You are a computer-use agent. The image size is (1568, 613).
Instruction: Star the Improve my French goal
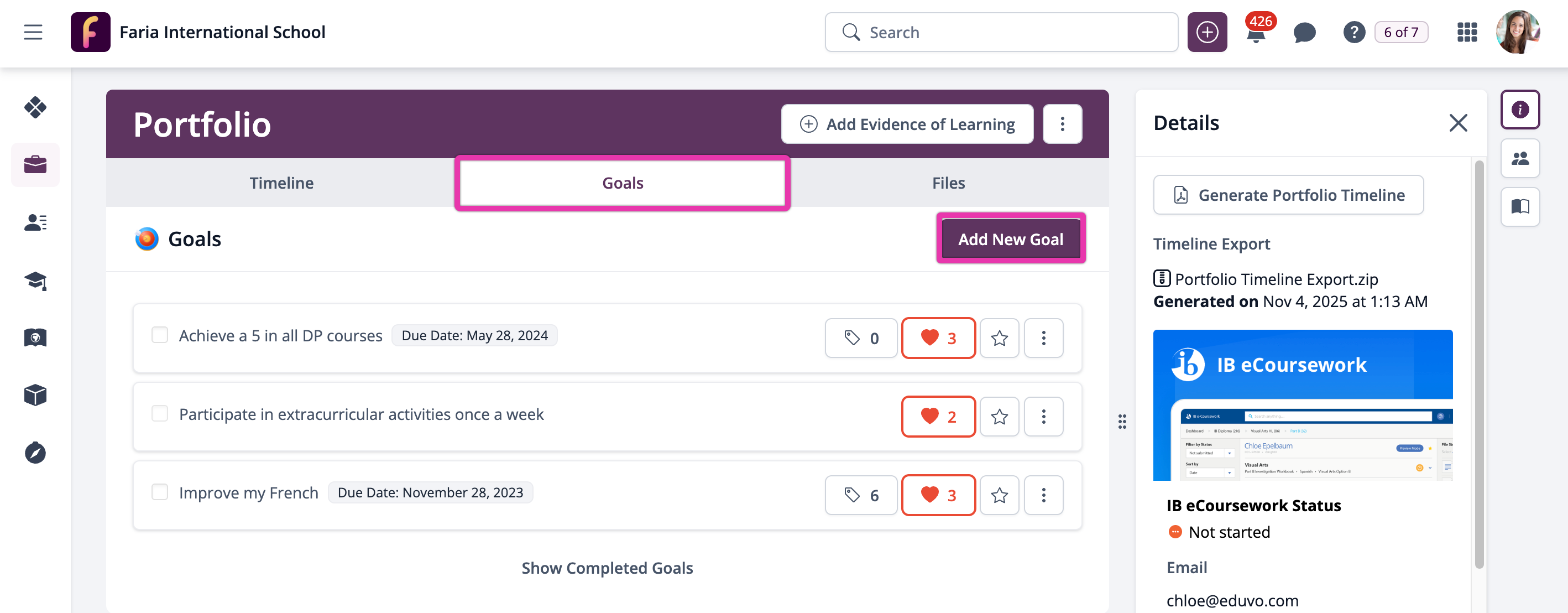click(x=1000, y=495)
